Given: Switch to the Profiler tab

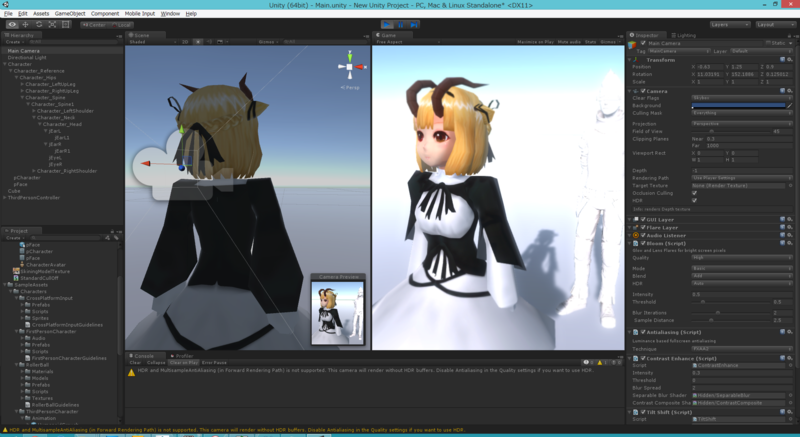Looking at the screenshot, I should (x=182, y=356).
